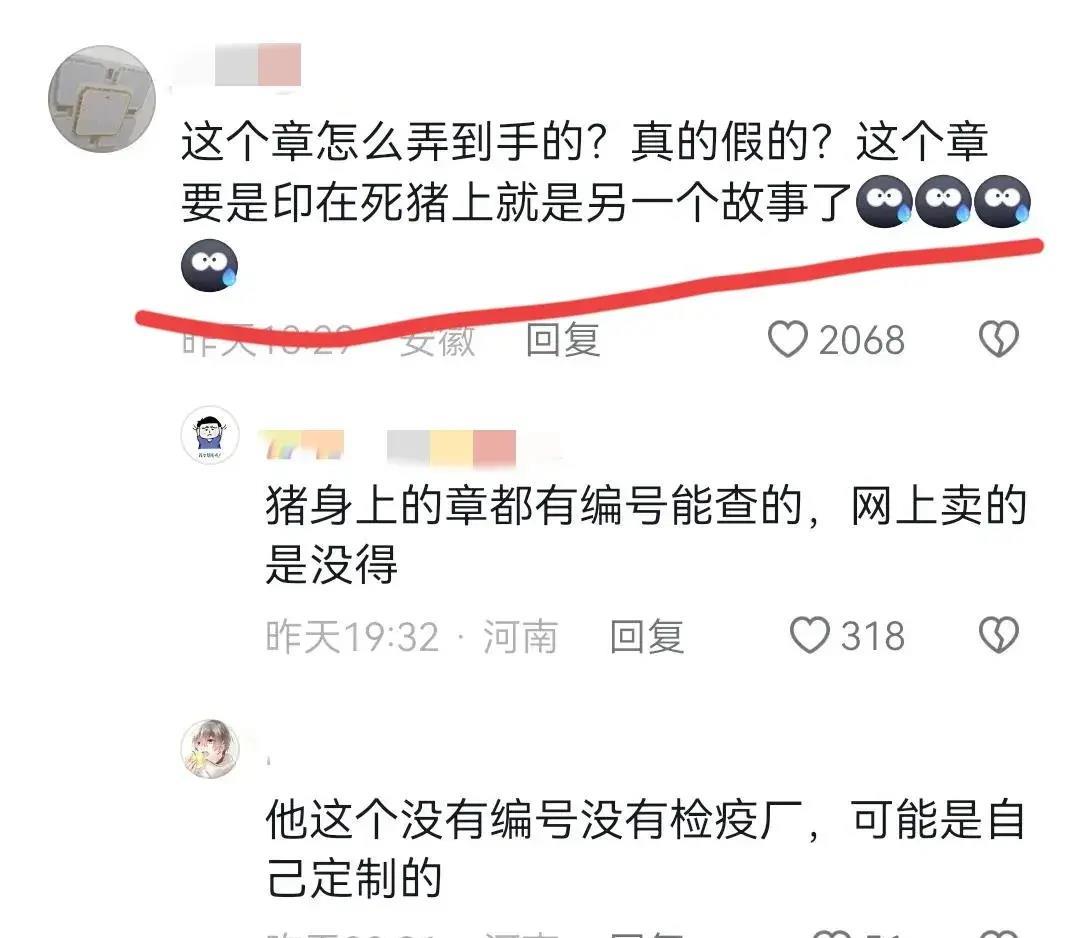Select reply text 他这个没有编号没有检疫厂
Viewport: 1080px width, 938px height.
coord(534,820)
